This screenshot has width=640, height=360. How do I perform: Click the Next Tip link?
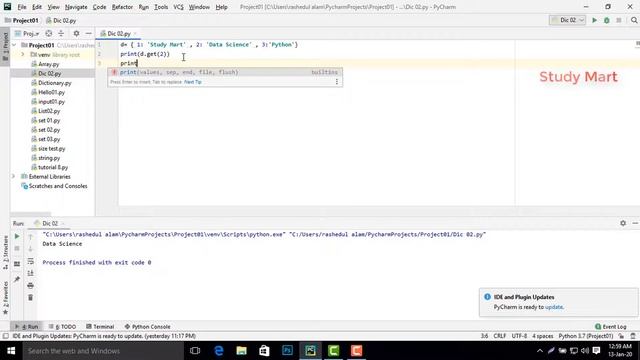(x=193, y=82)
